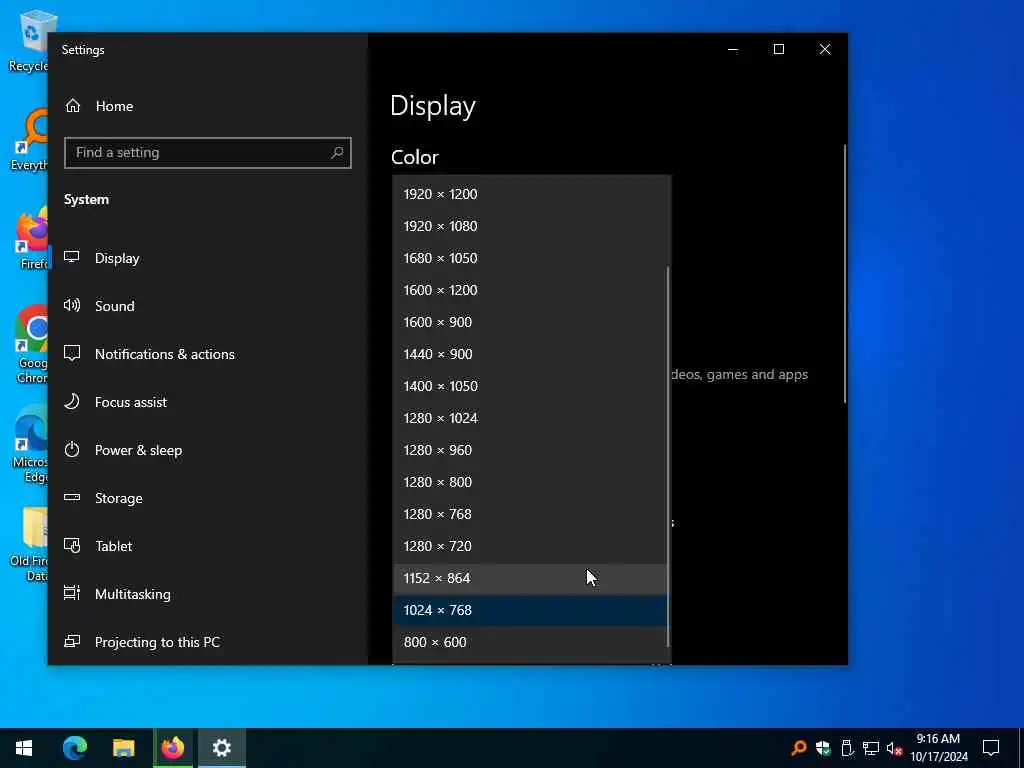Click the search magnifier icon in search box
The height and width of the screenshot is (768, 1024).
coord(337,153)
